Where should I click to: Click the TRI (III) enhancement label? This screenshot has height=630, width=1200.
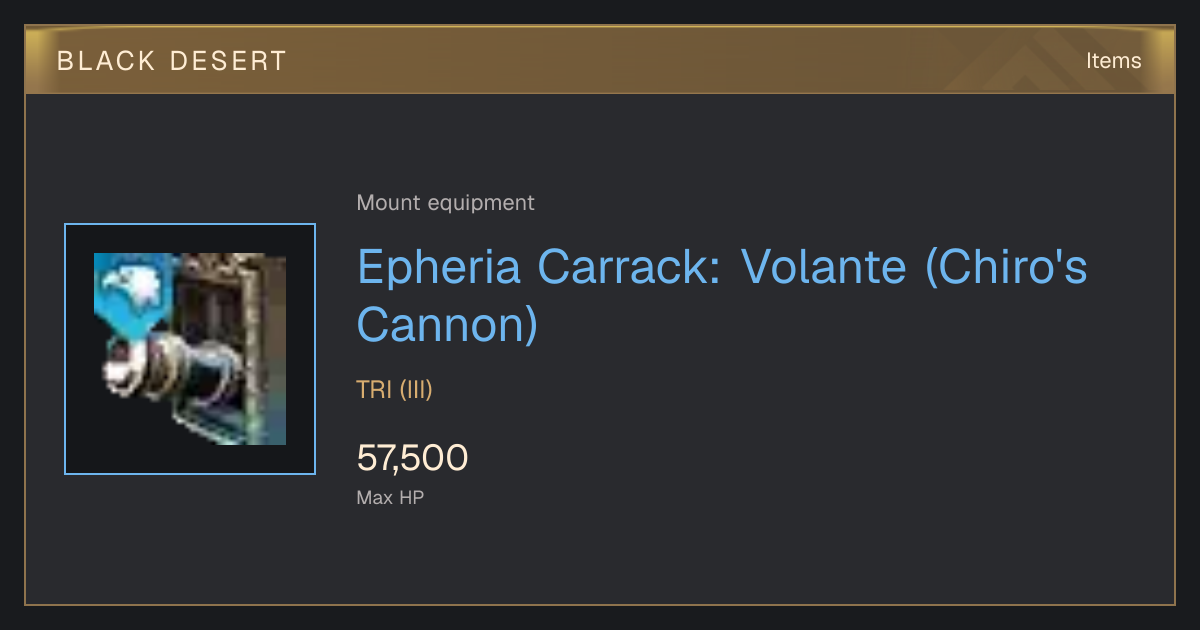tap(394, 390)
